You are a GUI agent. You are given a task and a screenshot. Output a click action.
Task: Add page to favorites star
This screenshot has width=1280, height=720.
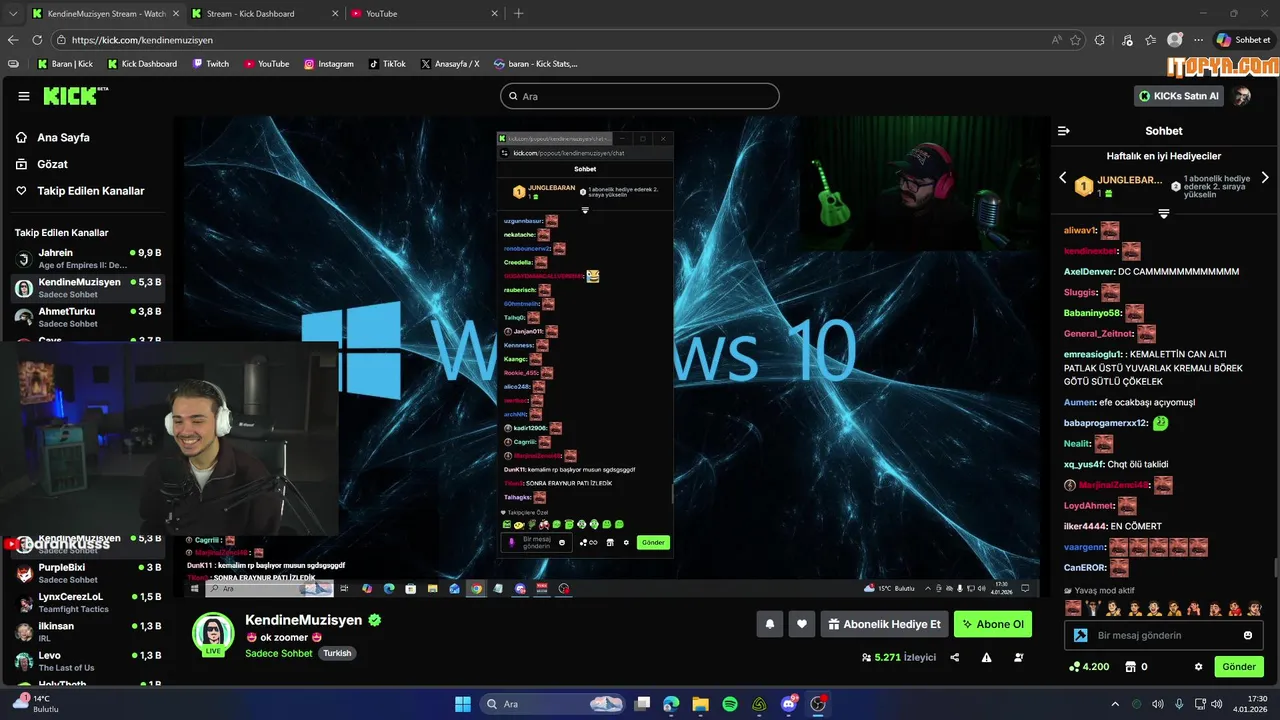tap(1076, 40)
